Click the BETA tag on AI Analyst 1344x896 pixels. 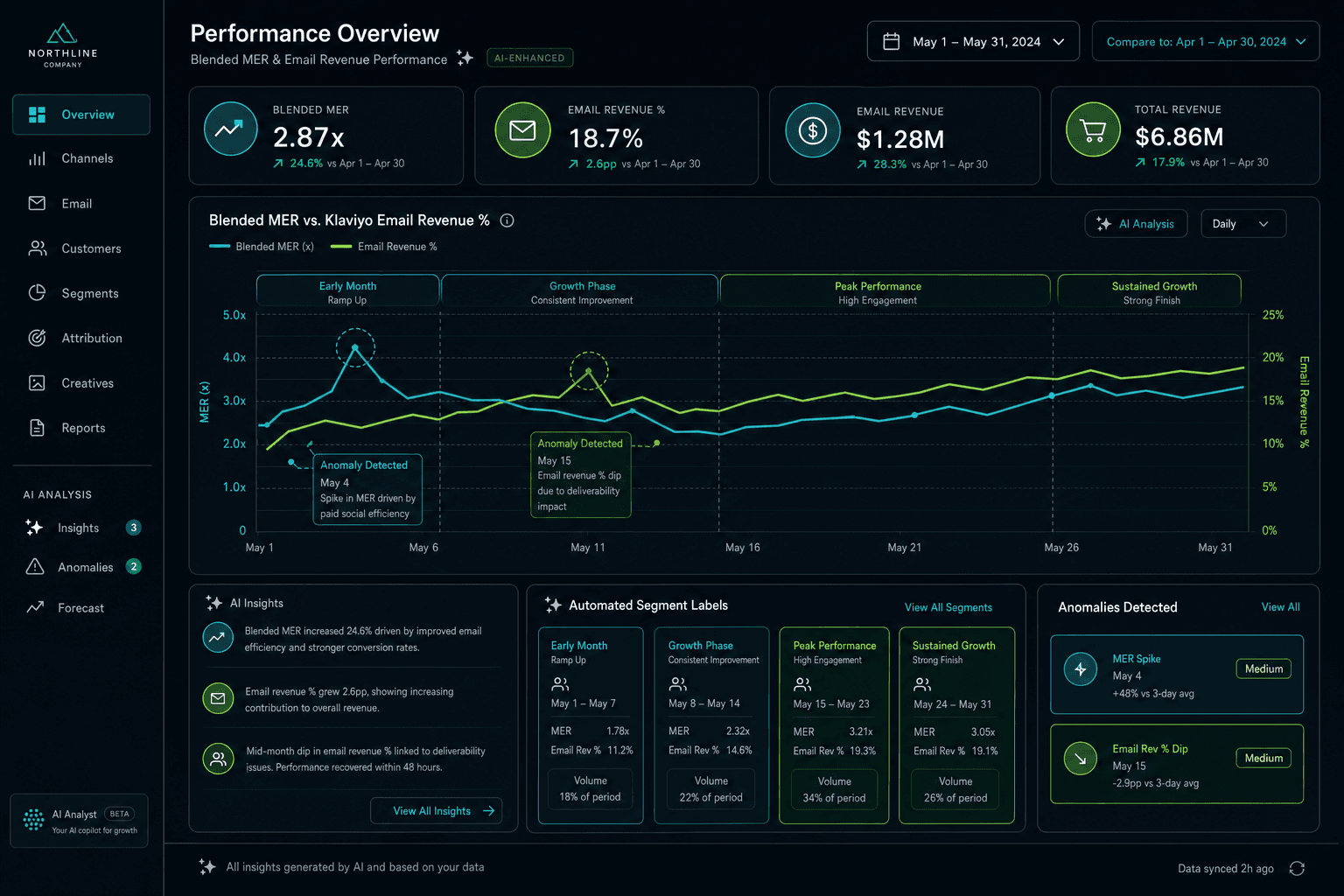coord(119,814)
